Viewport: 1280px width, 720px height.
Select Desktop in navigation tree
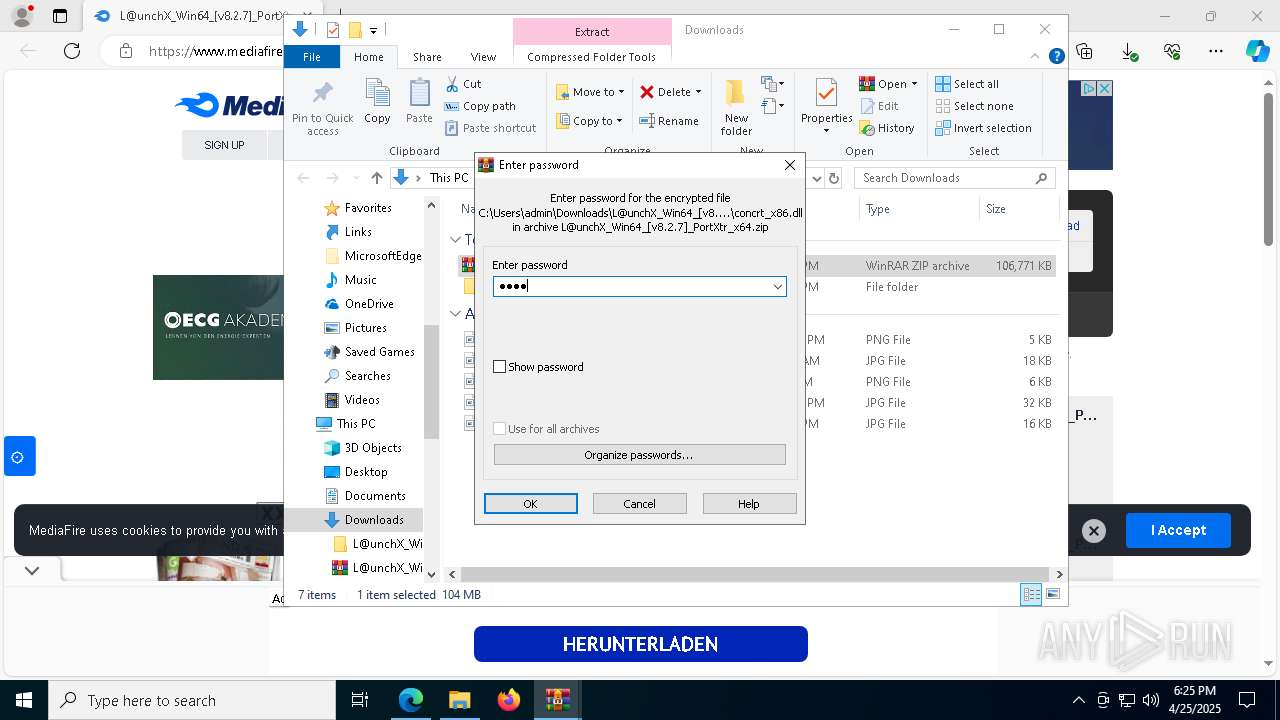pos(366,472)
